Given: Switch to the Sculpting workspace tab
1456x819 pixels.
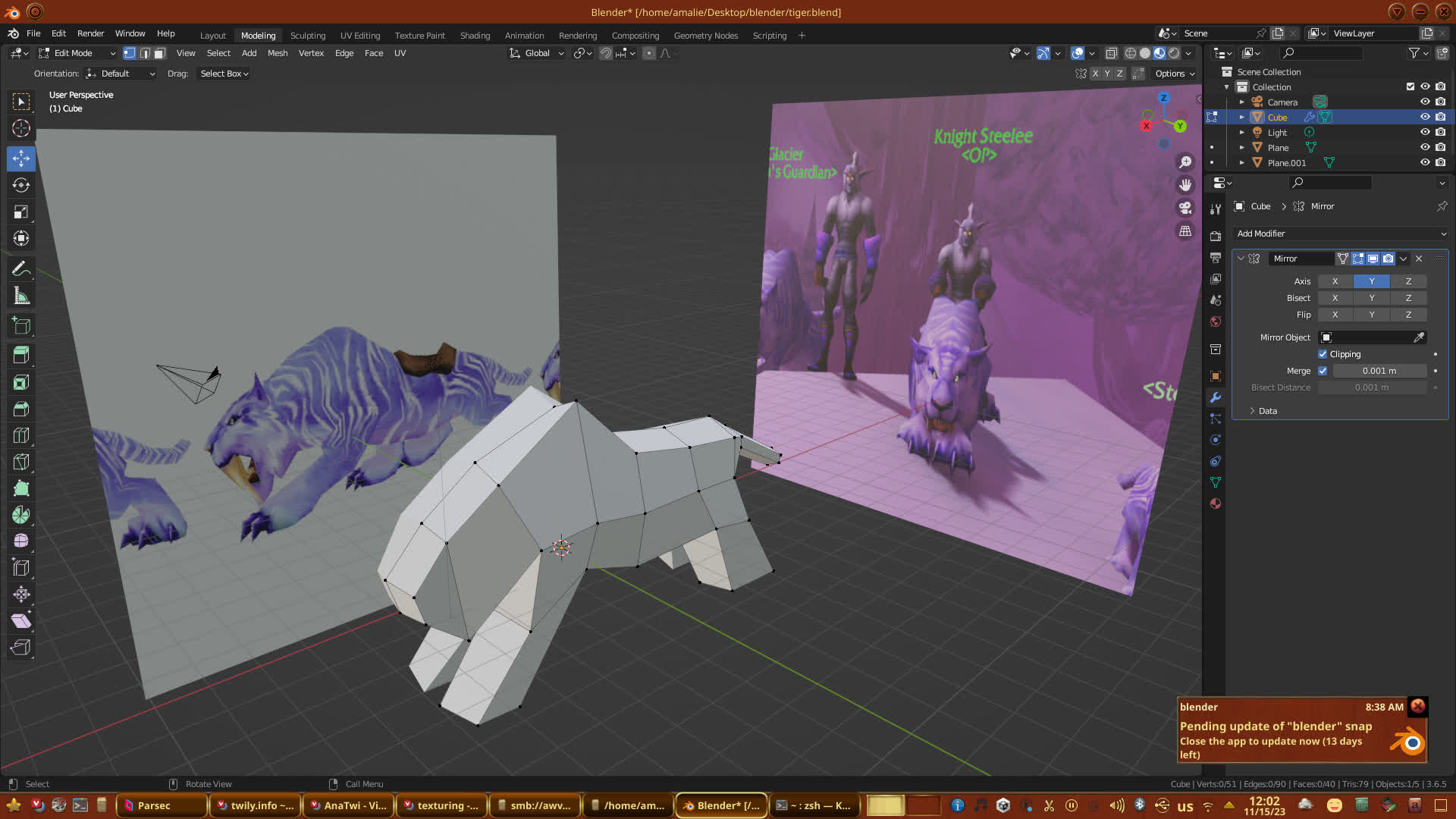Looking at the screenshot, I should [308, 36].
